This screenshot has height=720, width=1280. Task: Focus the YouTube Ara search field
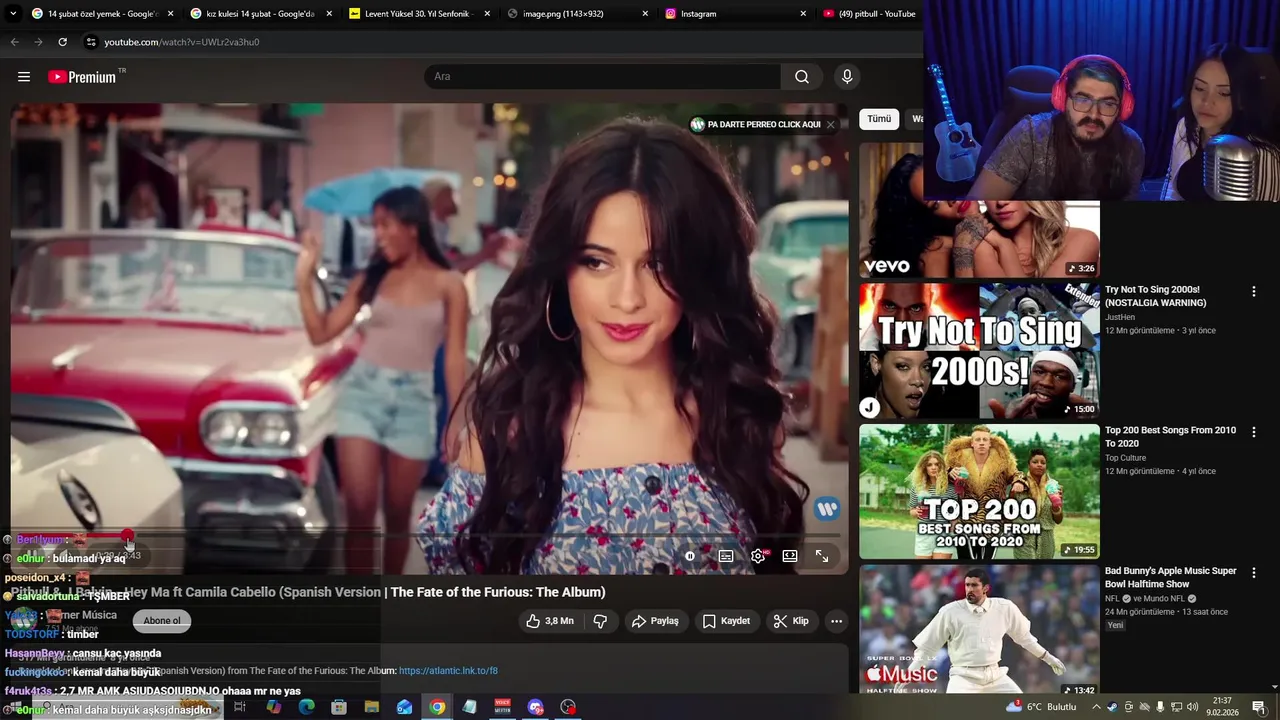pyautogui.click(x=603, y=77)
